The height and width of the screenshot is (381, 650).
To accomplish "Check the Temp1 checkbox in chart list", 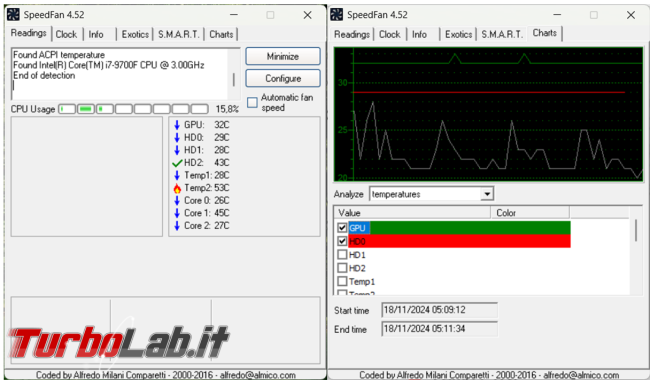I will pos(342,282).
